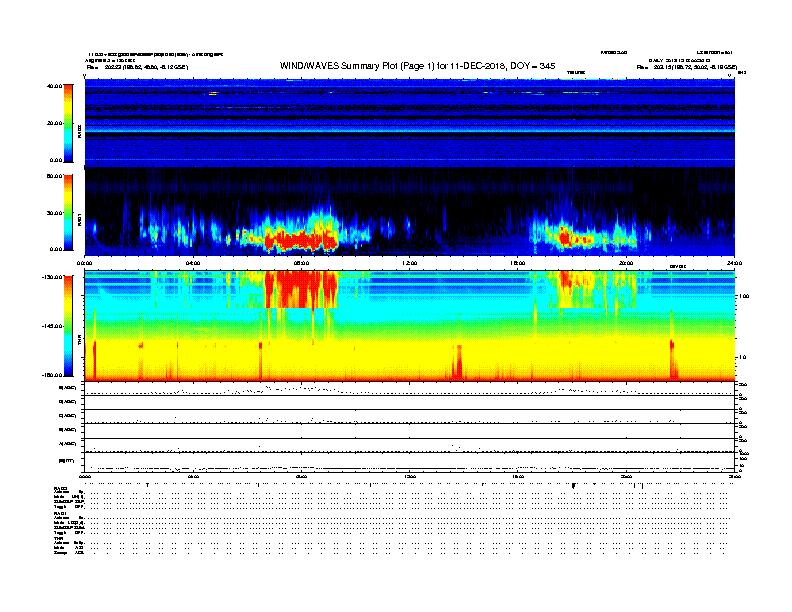Click the red 18:00 burst in RAD1 spectrogram
This screenshot has width=792, height=612.
point(565,236)
